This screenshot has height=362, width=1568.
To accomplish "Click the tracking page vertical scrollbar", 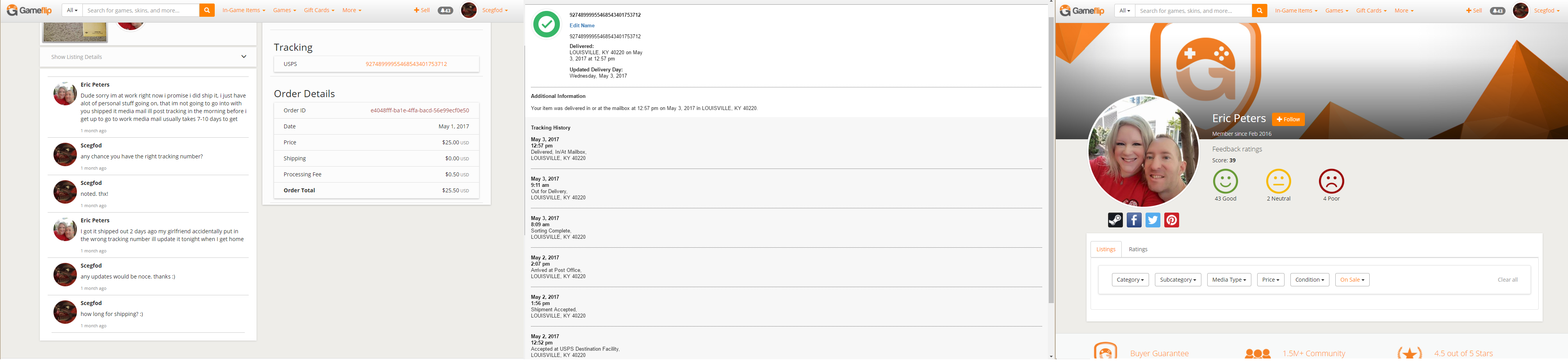I will click(x=1051, y=158).
